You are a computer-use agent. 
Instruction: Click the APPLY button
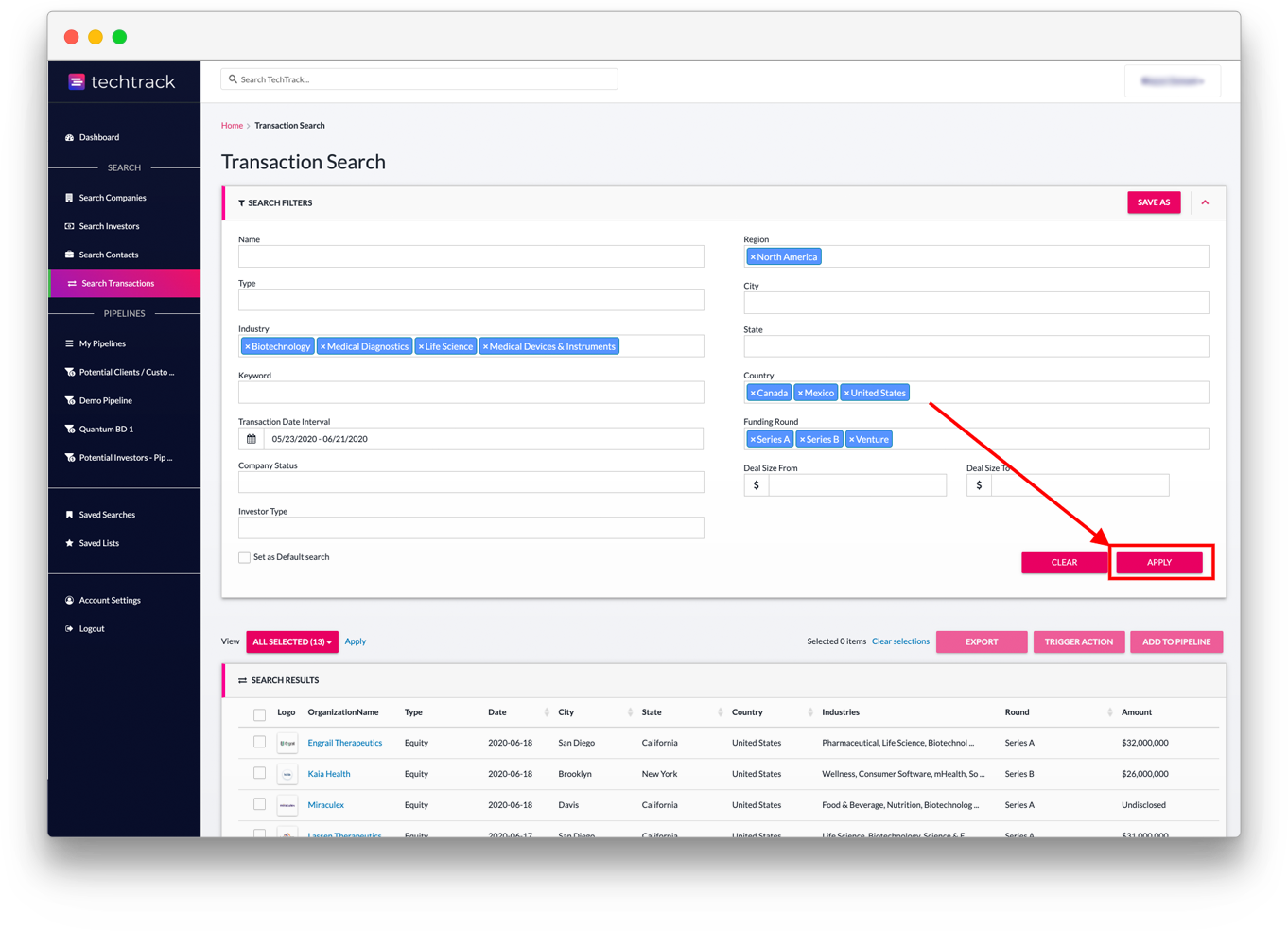pos(1160,561)
